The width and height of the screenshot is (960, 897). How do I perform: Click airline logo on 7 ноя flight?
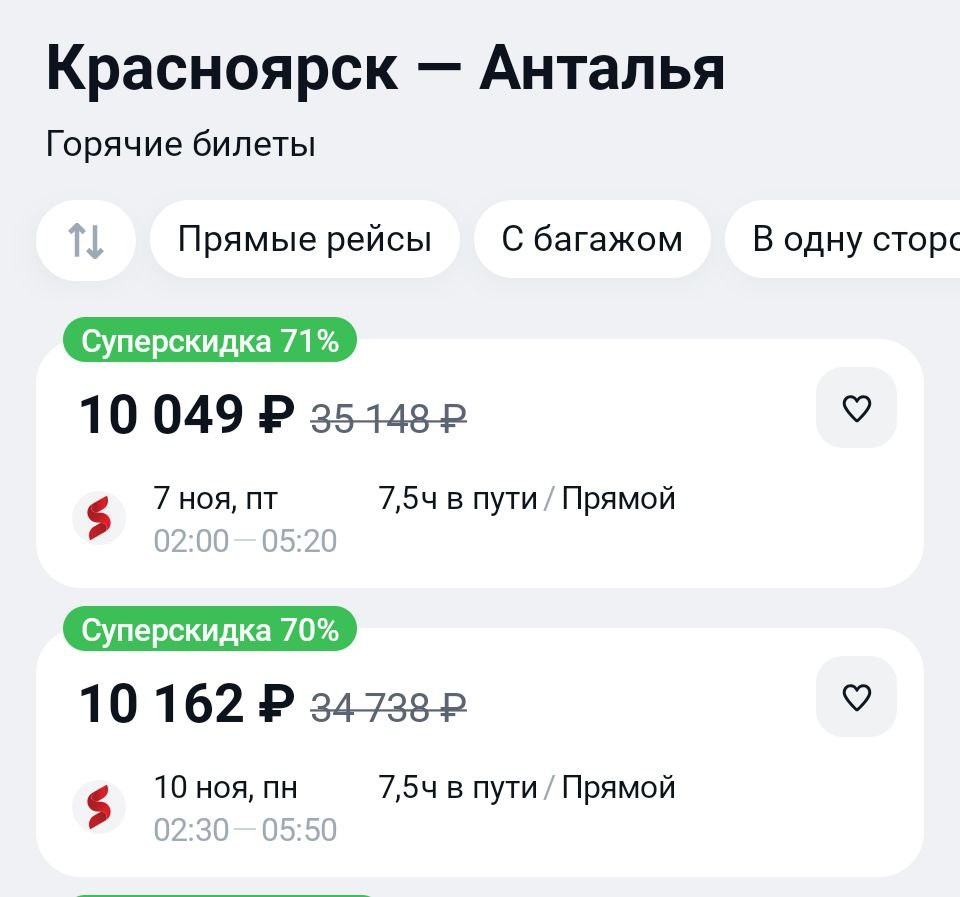pos(99,519)
